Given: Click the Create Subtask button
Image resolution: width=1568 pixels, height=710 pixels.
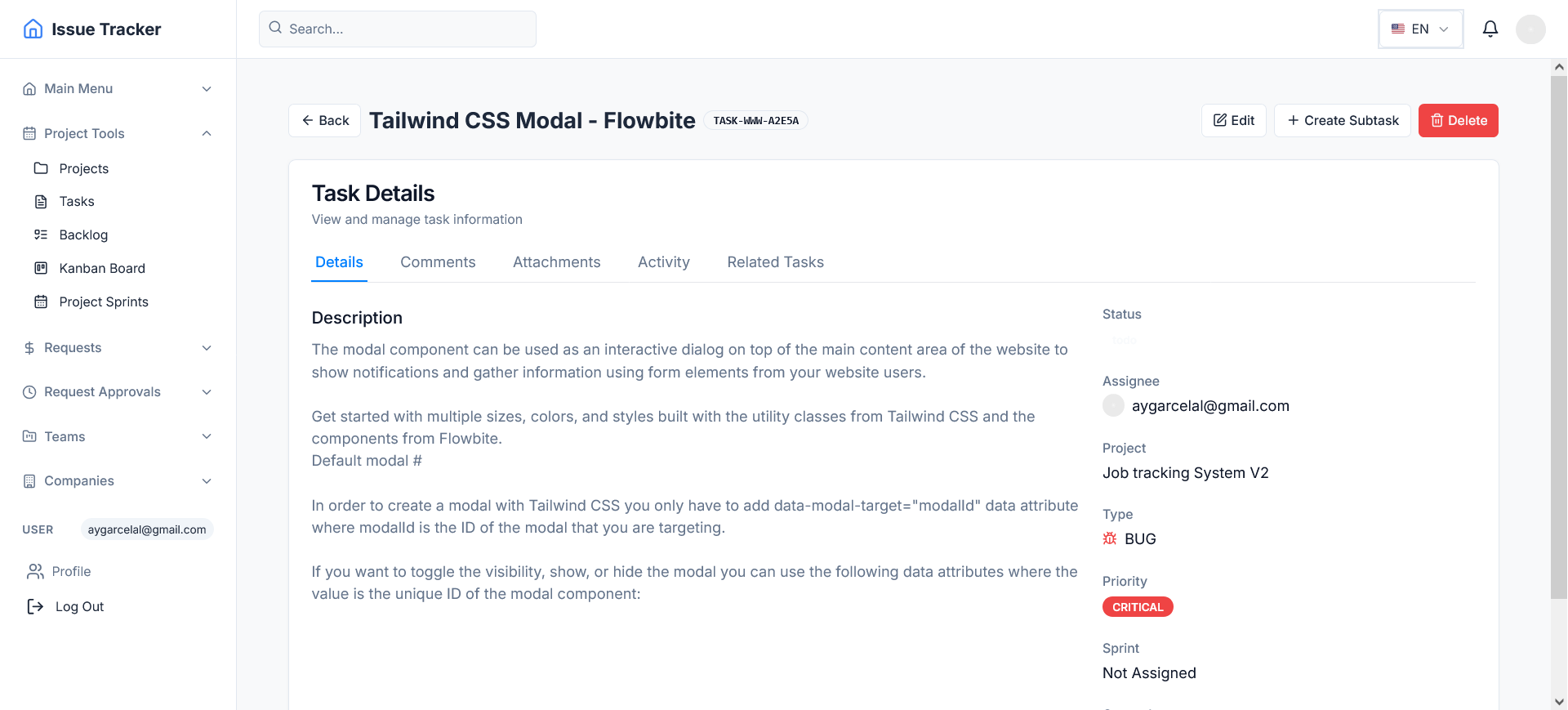Looking at the screenshot, I should point(1342,120).
